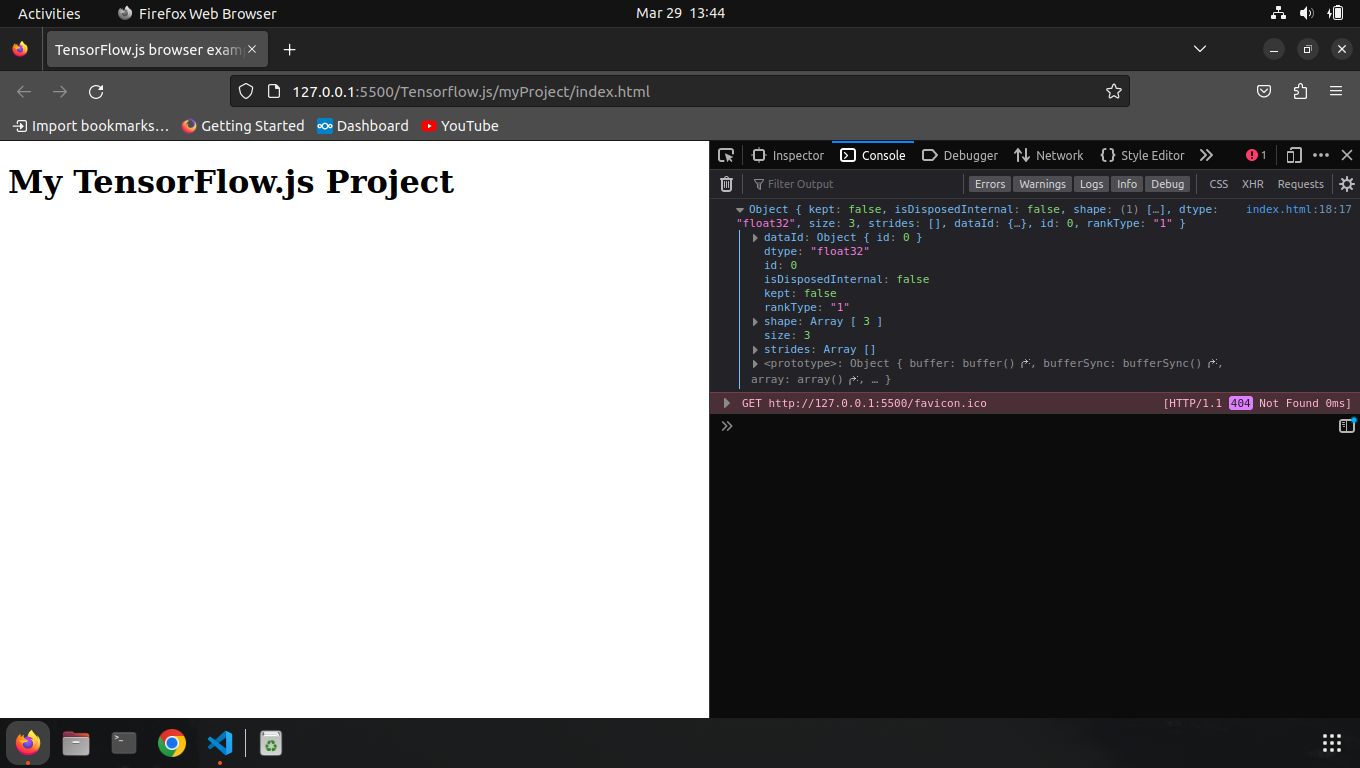Disable the Debug log filter
Screen dimensions: 1360x768
pos(1167,184)
